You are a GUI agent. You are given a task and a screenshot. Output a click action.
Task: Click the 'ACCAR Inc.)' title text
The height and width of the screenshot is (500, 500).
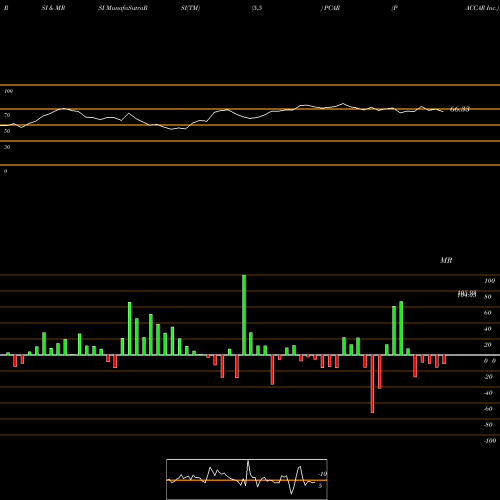(x=482, y=8)
